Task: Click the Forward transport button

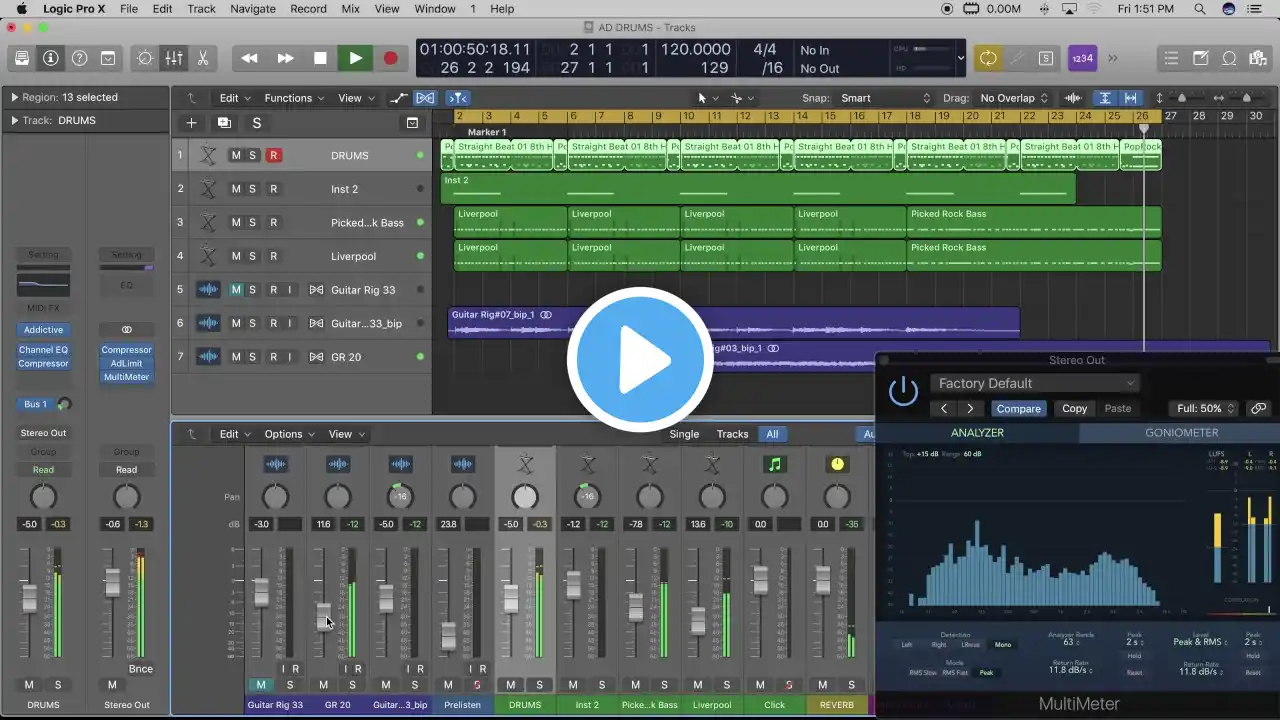Action: (285, 58)
